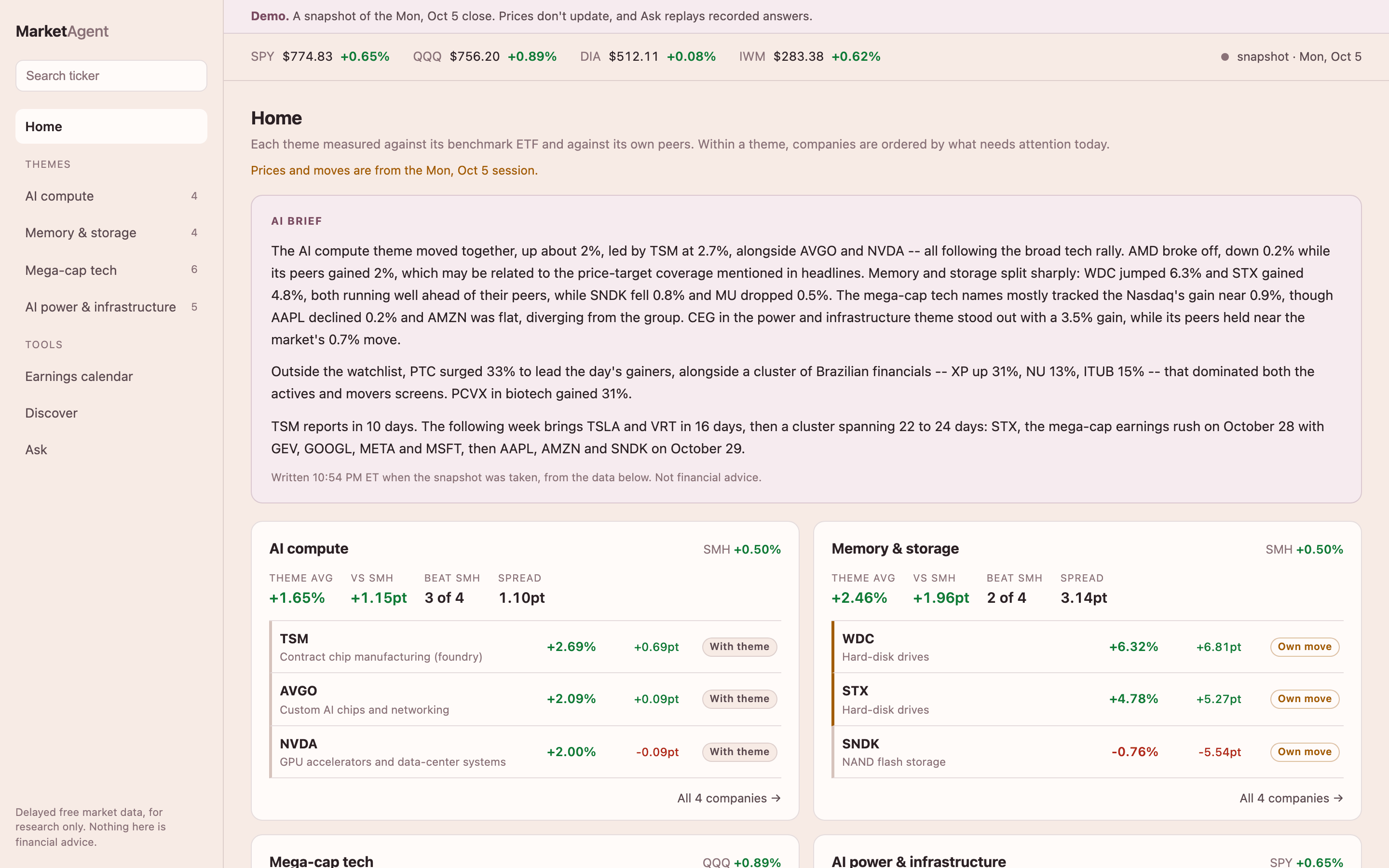Click the Mega-cap tech card title
Screen dimensions: 1389x868
(321, 861)
